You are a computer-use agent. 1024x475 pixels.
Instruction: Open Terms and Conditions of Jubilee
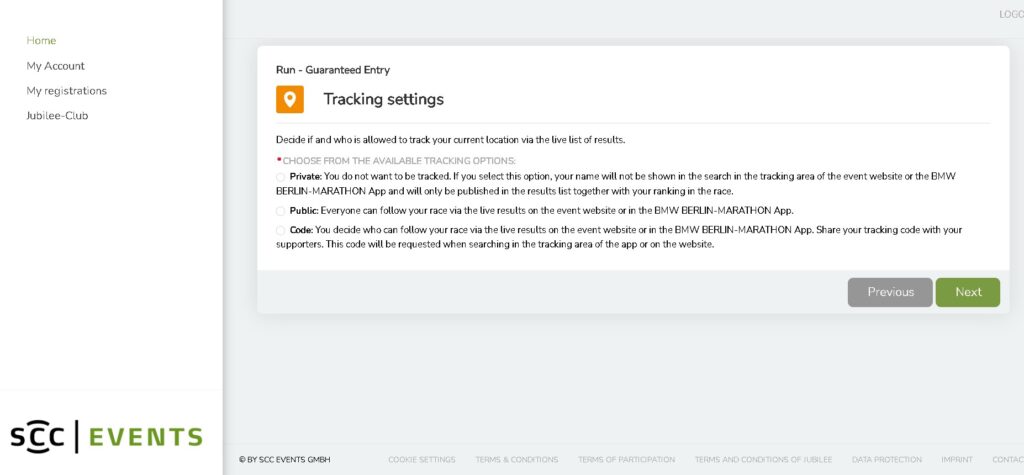click(763, 459)
